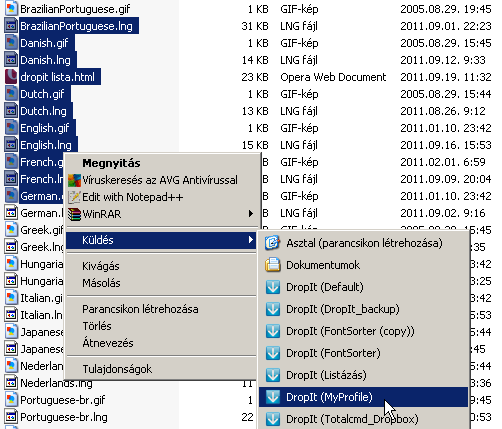This screenshot has height=429, width=502.
Task: Click the DropIt (FontSorter (copy)) arrow icon
Action: click(273, 331)
